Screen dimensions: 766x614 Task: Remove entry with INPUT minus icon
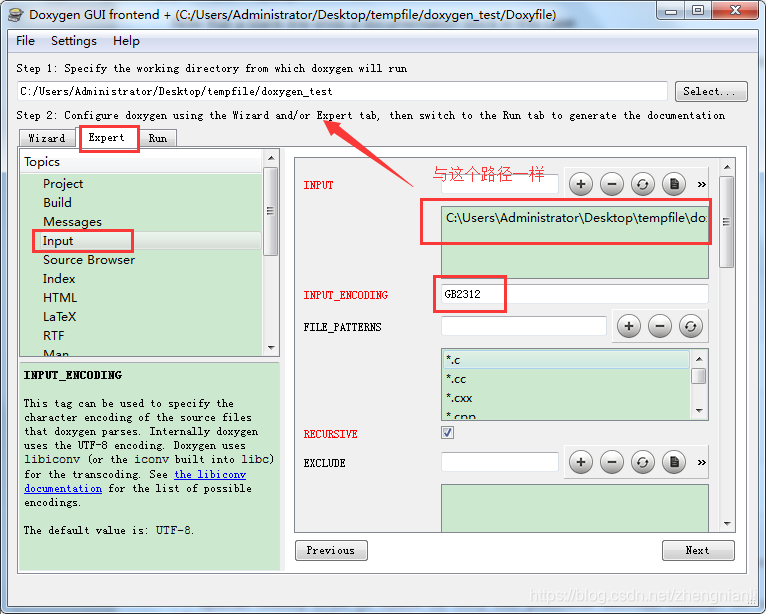[x=612, y=184]
